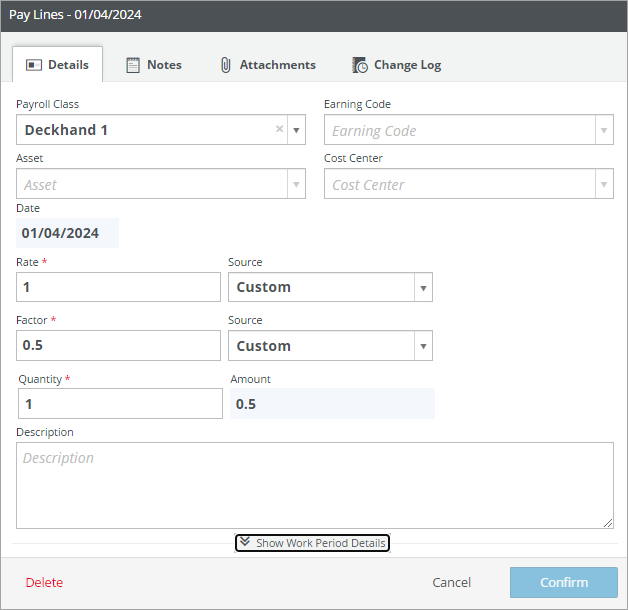This screenshot has width=628, height=610.
Task: Click the Date field 01/04/2024
Action: 67,233
